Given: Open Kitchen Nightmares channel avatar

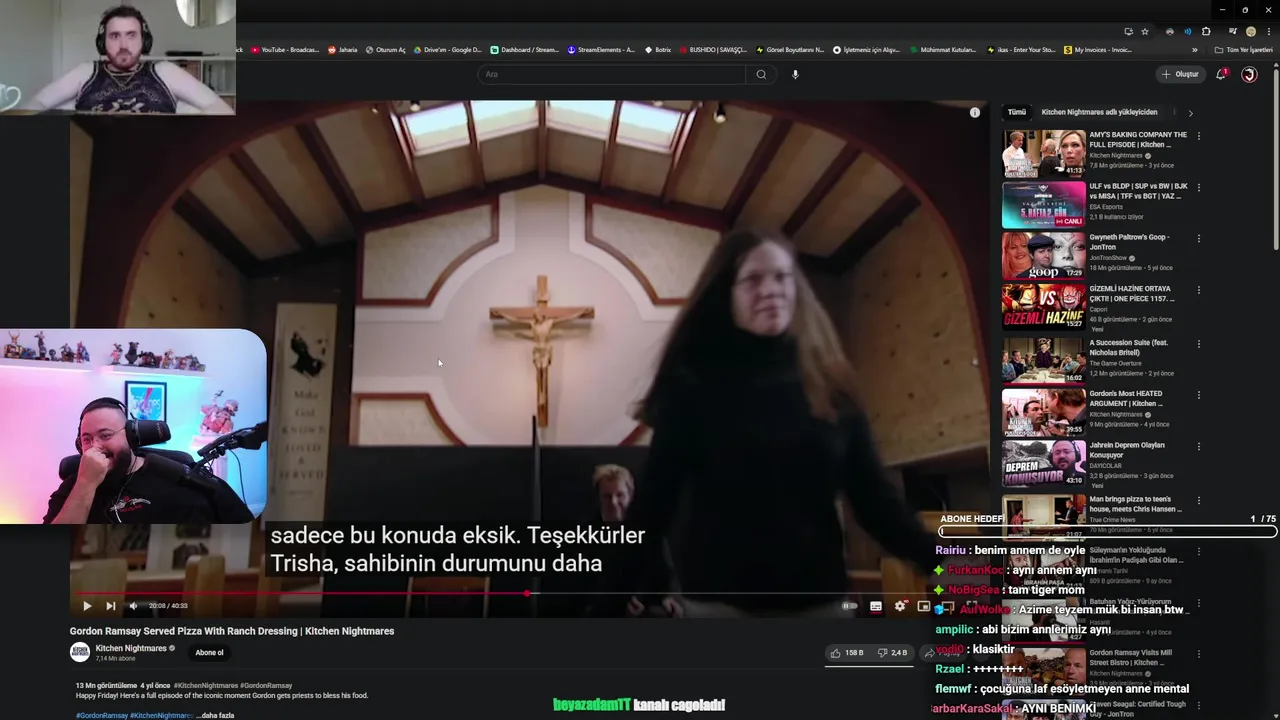Looking at the screenshot, I should coord(79,652).
